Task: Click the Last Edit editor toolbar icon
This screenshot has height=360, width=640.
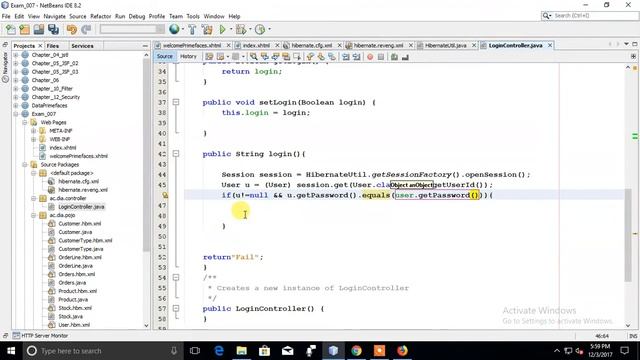Action: tap(209, 57)
